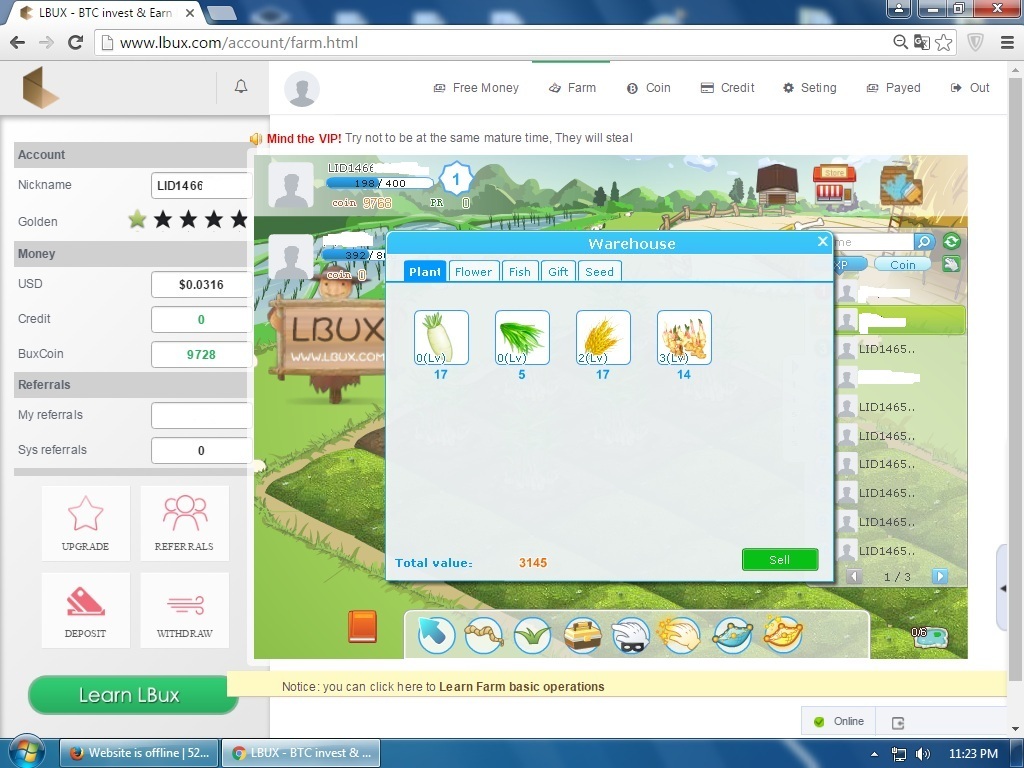Open the Seting menu item
Image resolution: width=1024 pixels, height=768 pixels.
pyautogui.click(x=810, y=88)
